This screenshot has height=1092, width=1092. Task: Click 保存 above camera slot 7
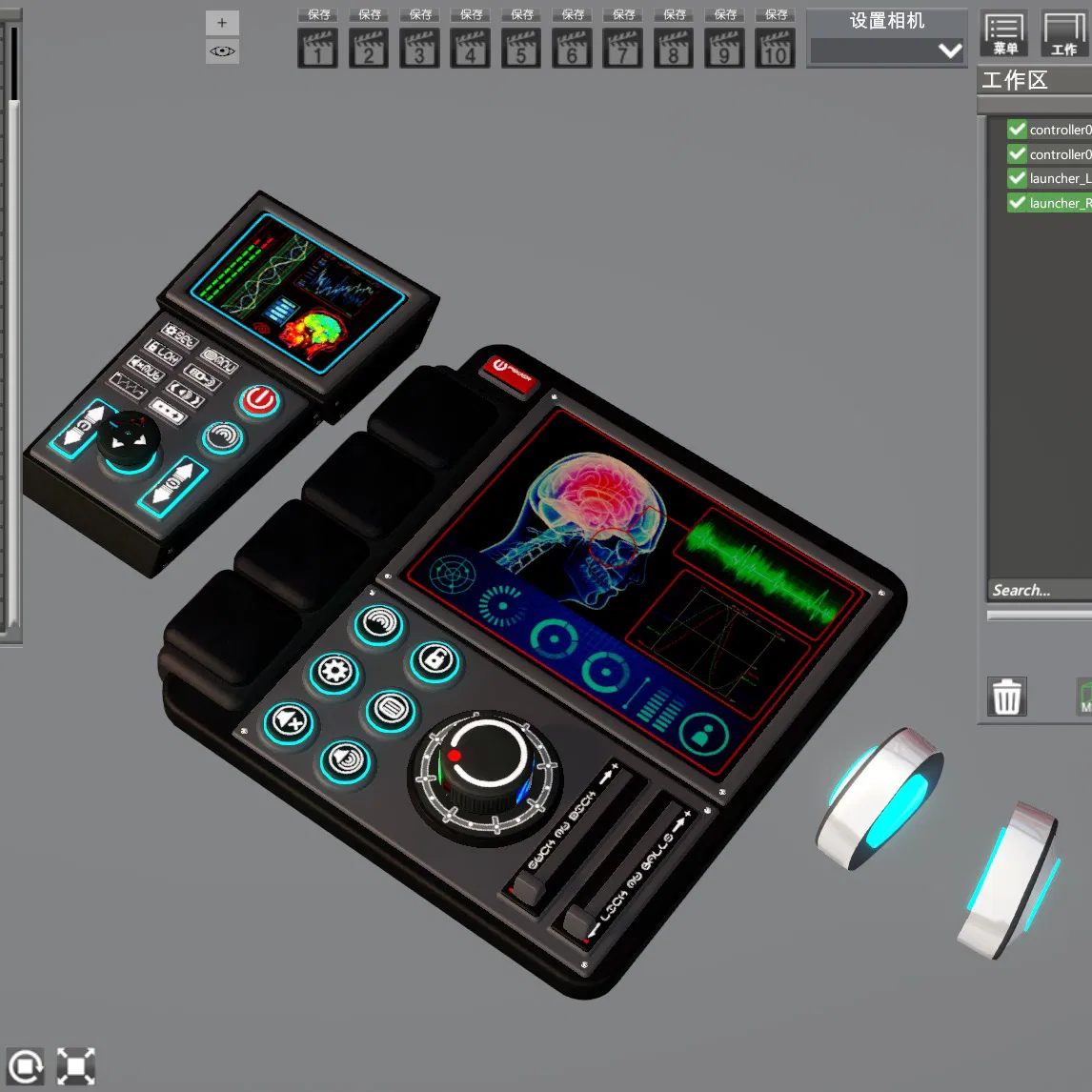tap(623, 14)
